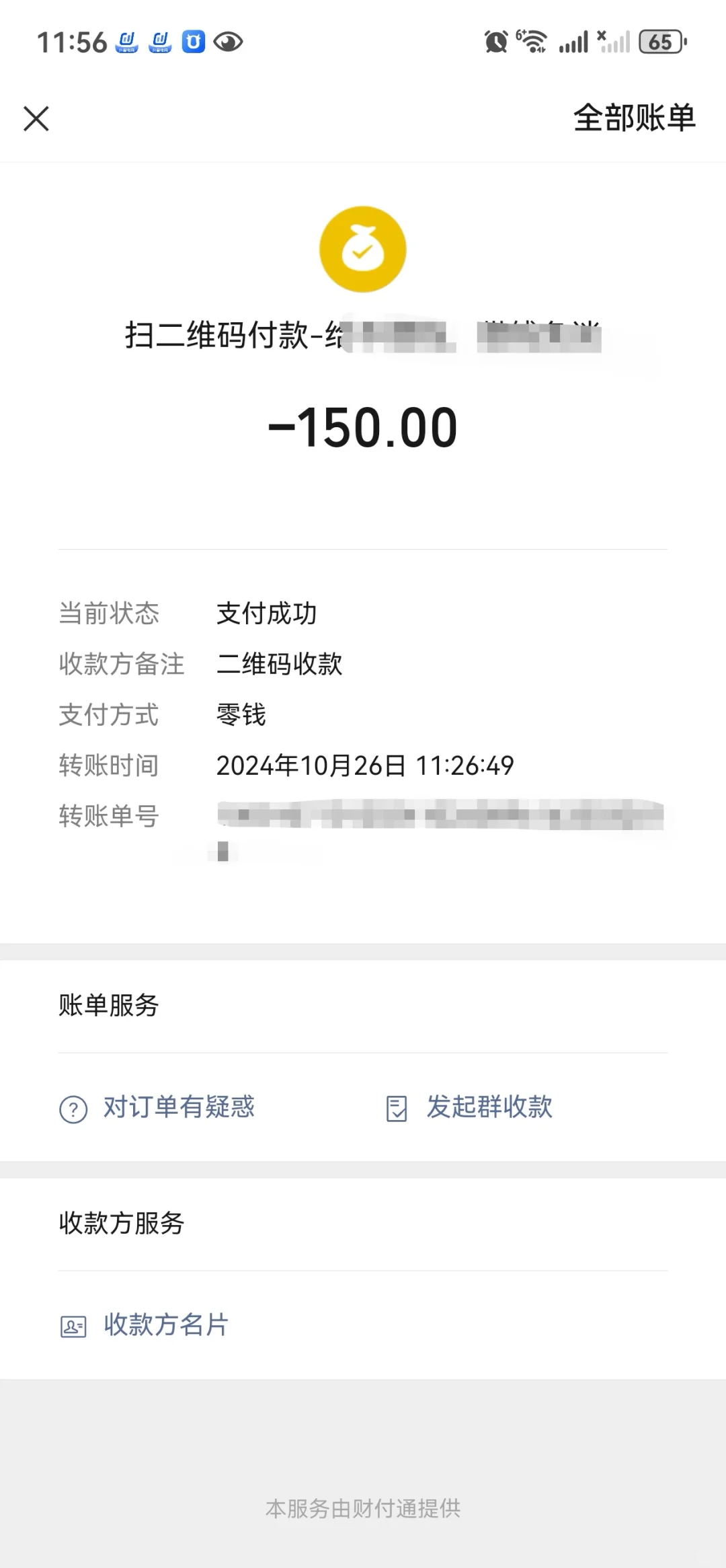726x1568 pixels.
Task: Tap the yellow money bag icon
Action: [x=363, y=249]
